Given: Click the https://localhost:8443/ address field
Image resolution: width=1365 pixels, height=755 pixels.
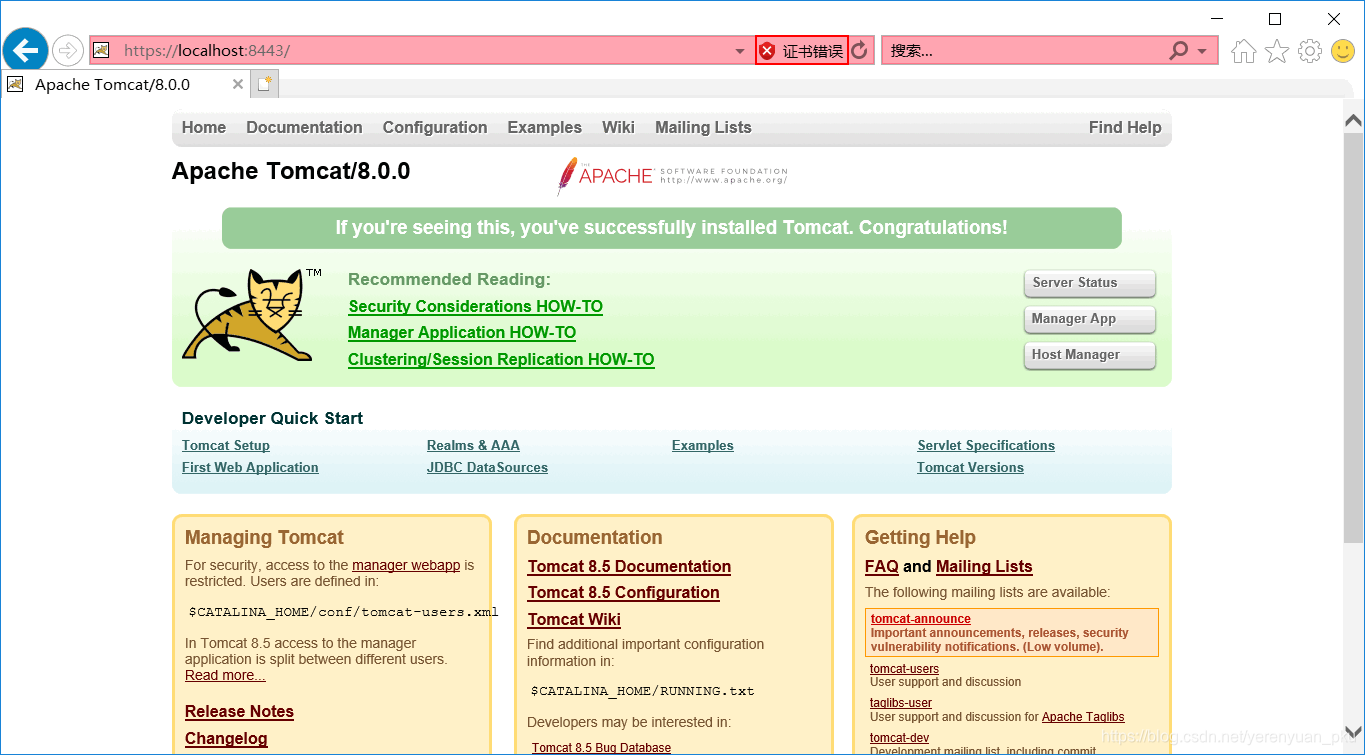Looking at the screenshot, I should point(420,51).
